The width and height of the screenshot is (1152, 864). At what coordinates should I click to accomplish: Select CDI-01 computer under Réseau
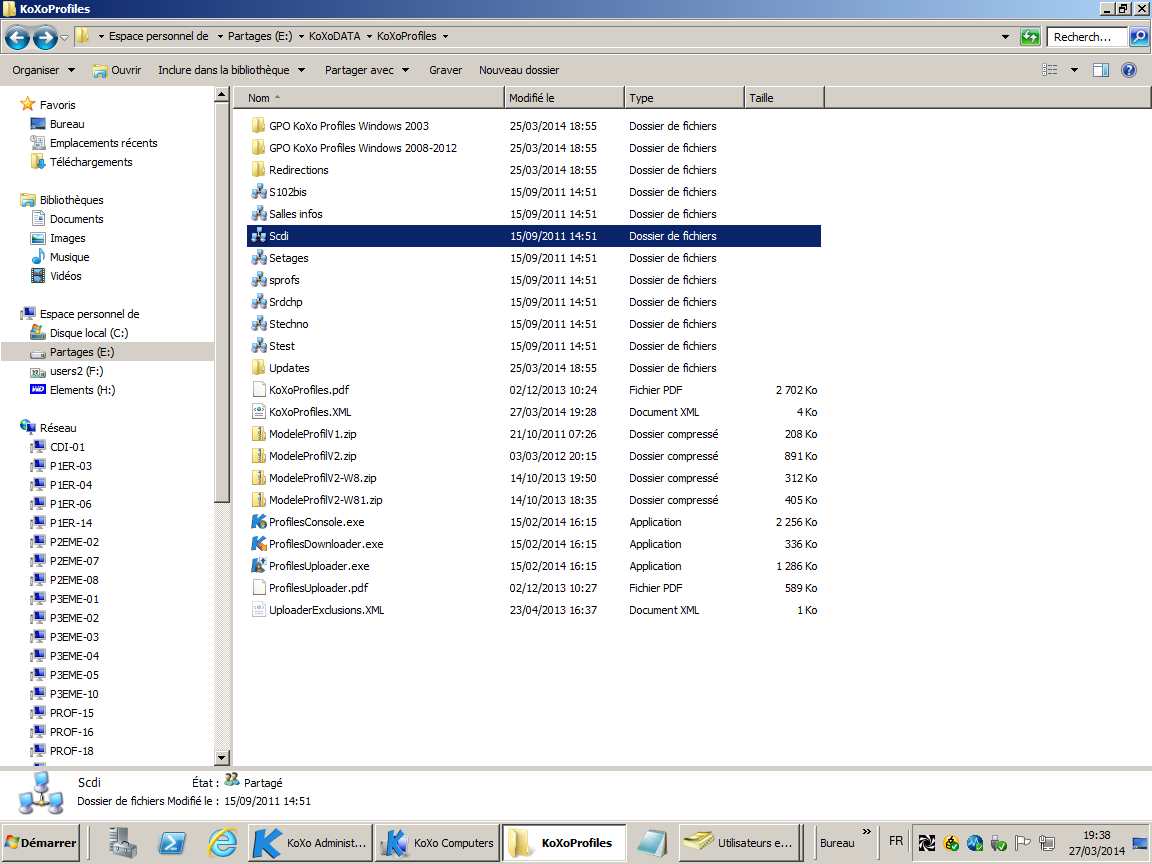[67, 447]
